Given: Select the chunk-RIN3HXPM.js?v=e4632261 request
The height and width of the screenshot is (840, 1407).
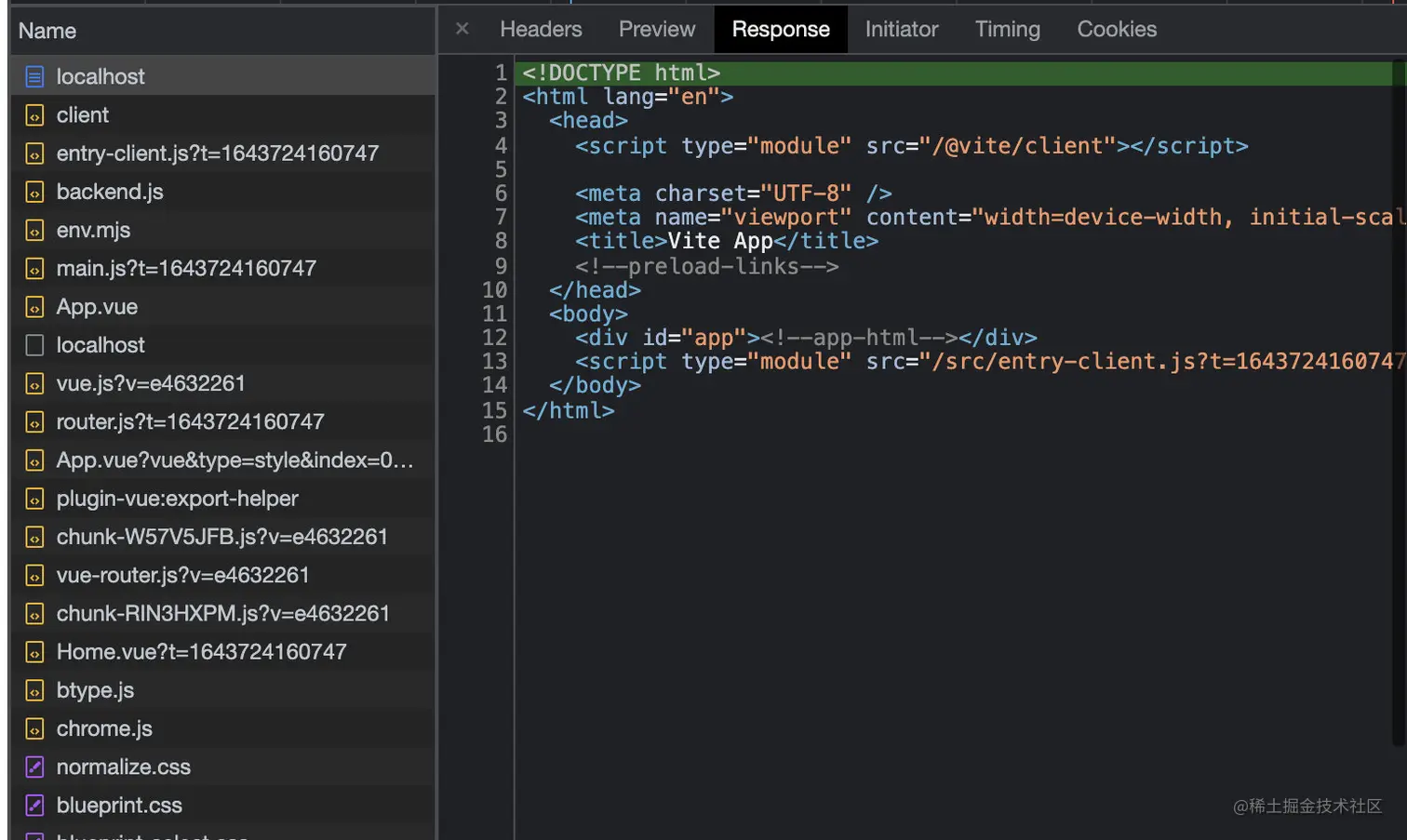Looking at the screenshot, I should [x=222, y=614].
